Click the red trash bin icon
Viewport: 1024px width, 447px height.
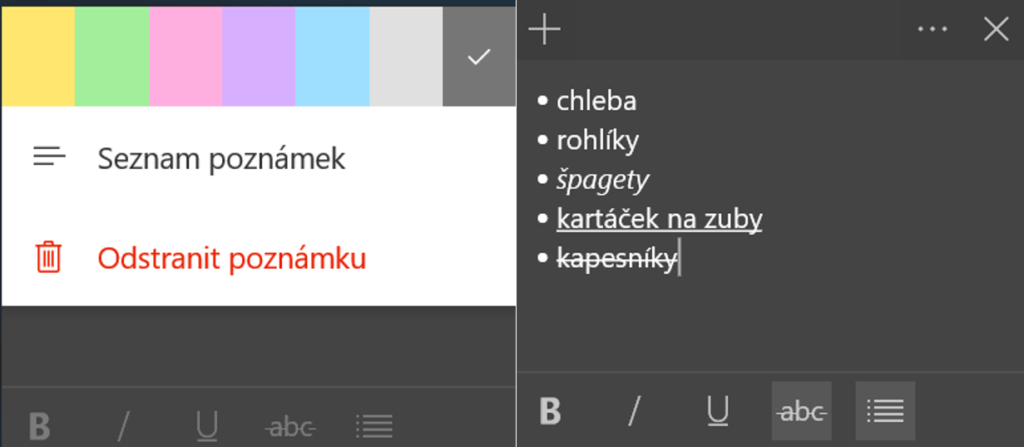pyautogui.click(x=48, y=258)
